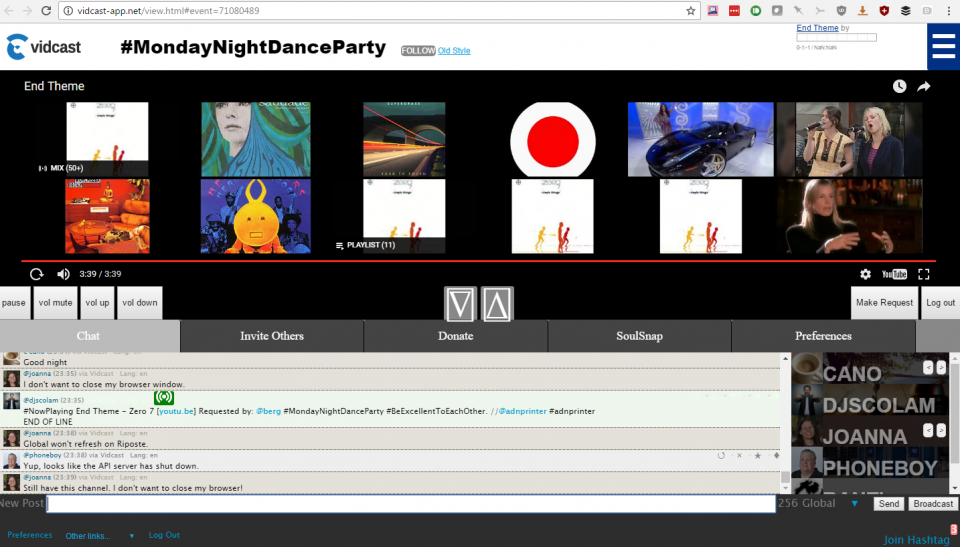Click the YouTube replay icon

tap(37, 274)
